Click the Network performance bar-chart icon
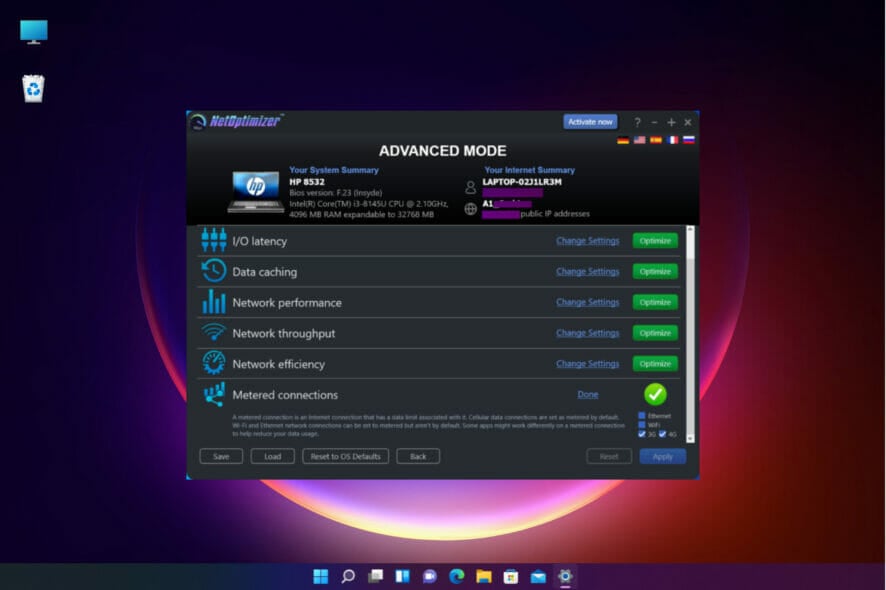 (x=214, y=302)
